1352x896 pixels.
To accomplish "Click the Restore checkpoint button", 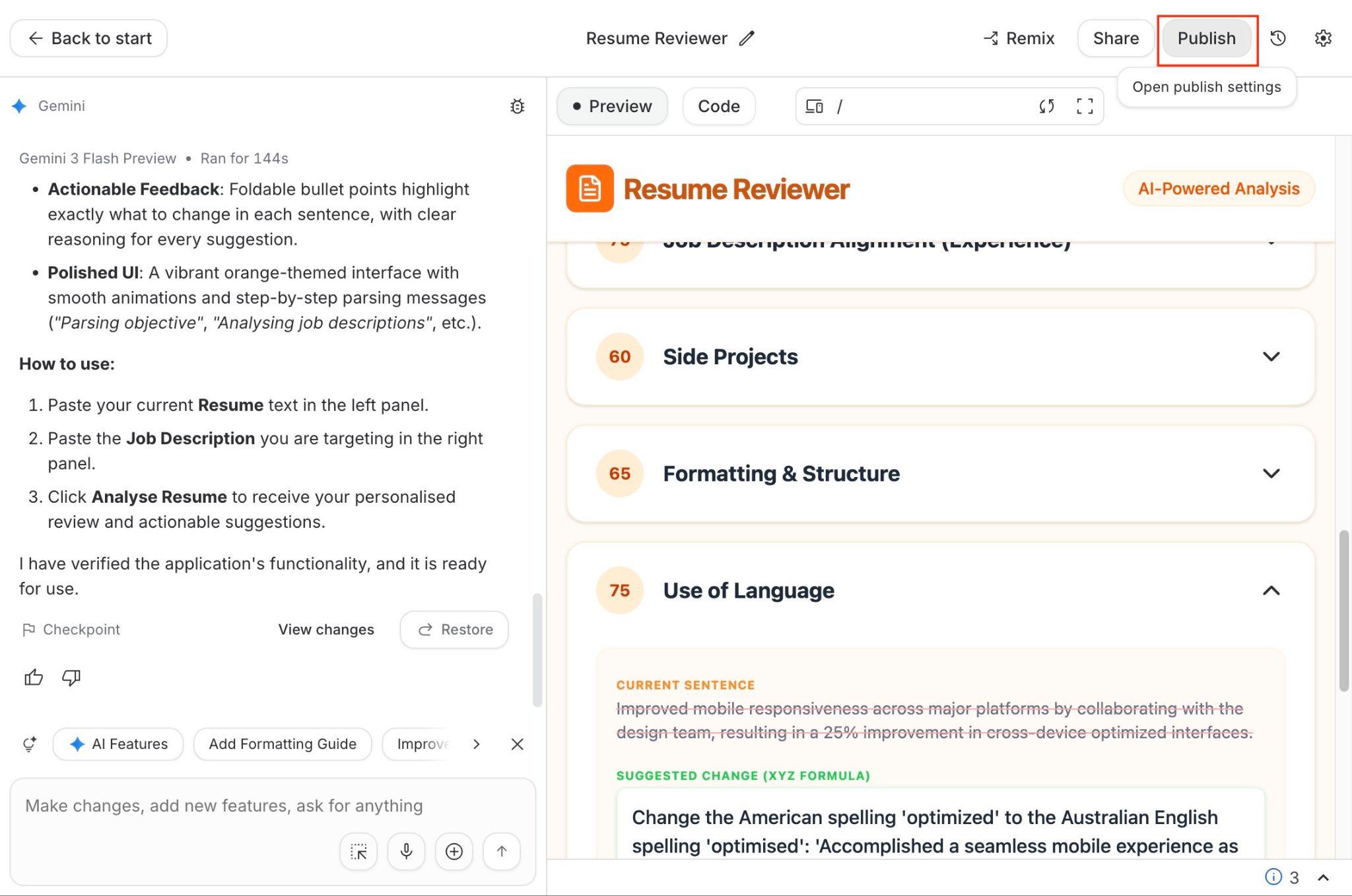I will click(454, 629).
